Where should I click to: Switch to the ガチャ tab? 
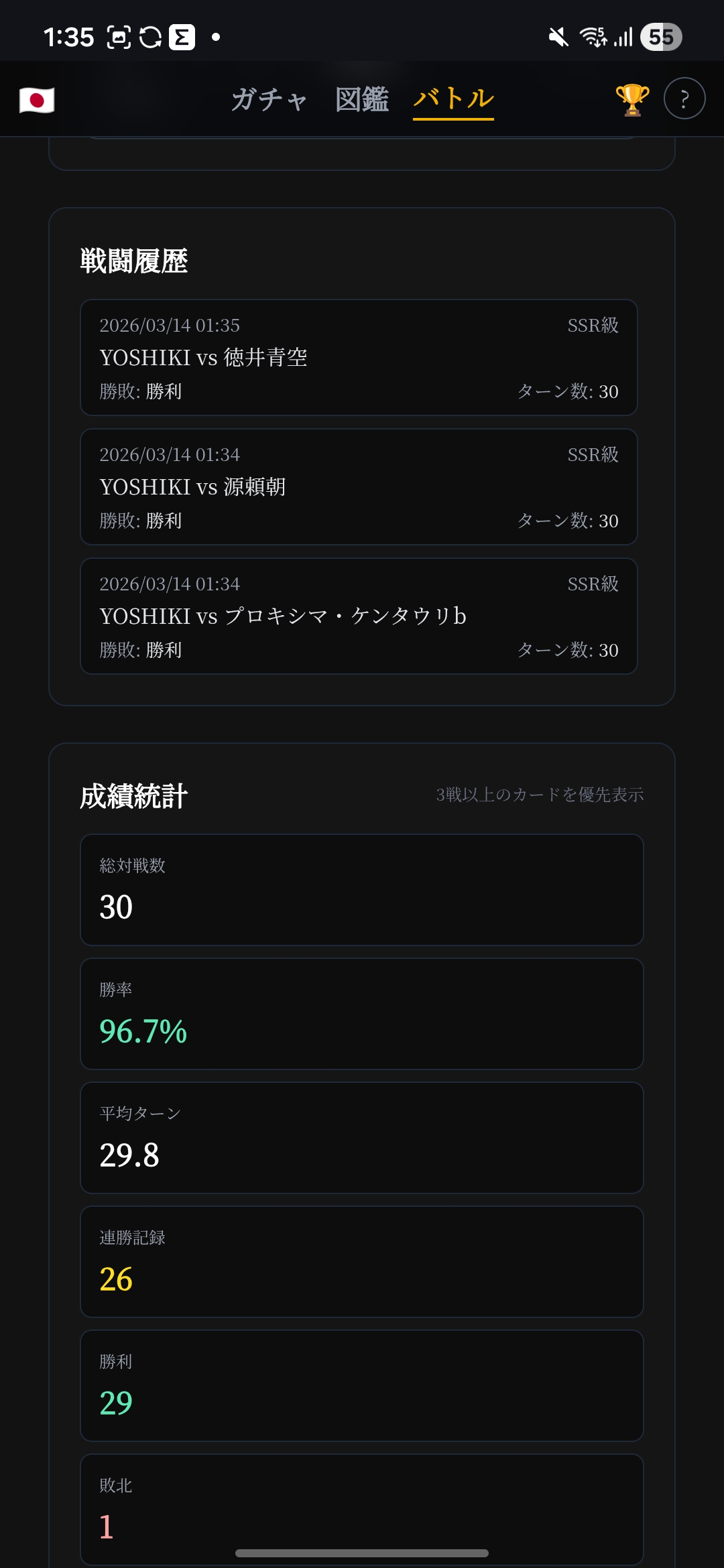(269, 99)
